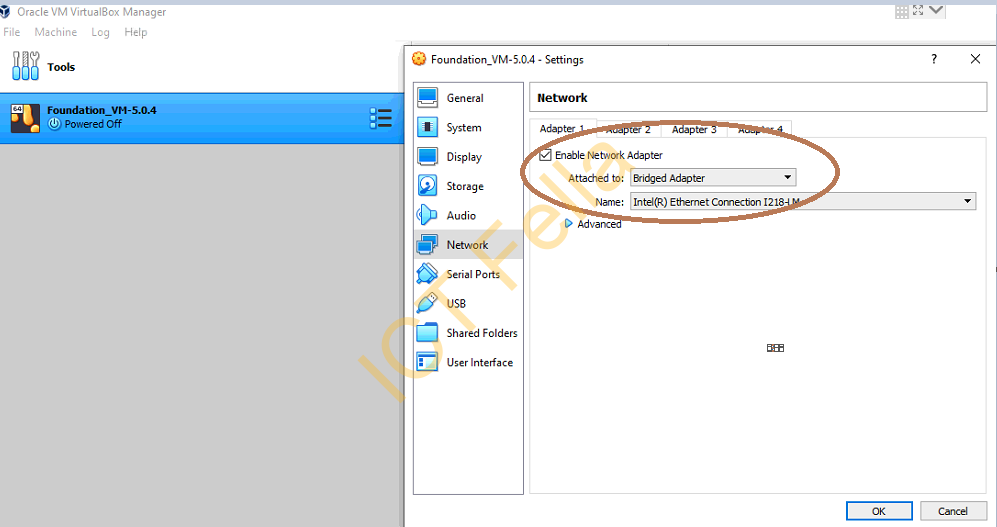The width and height of the screenshot is (997, 527).
Task: Open the Shared Folders category icon
Action: (x=427, y=332)
